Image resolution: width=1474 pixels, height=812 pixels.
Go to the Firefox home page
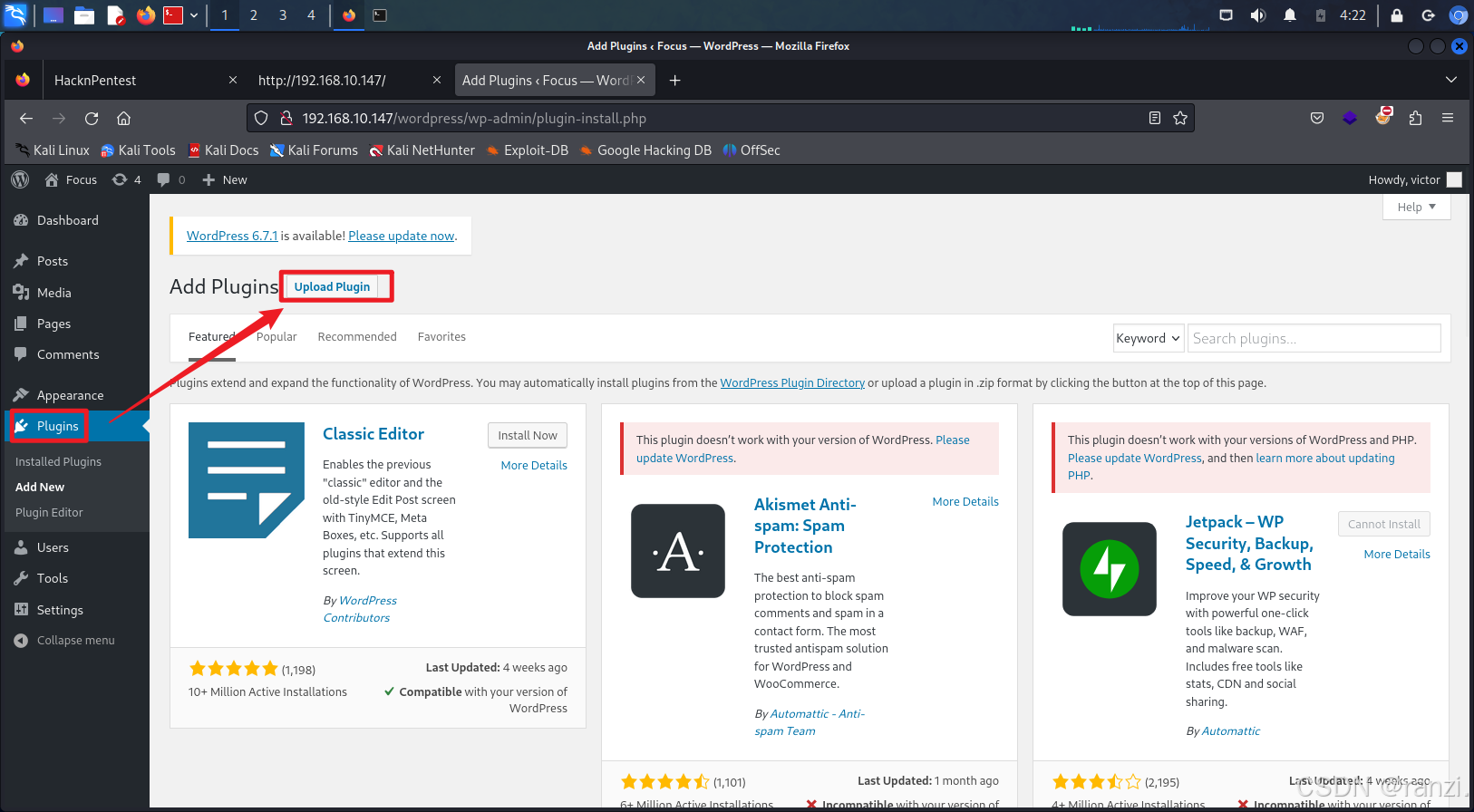(124, 118)
